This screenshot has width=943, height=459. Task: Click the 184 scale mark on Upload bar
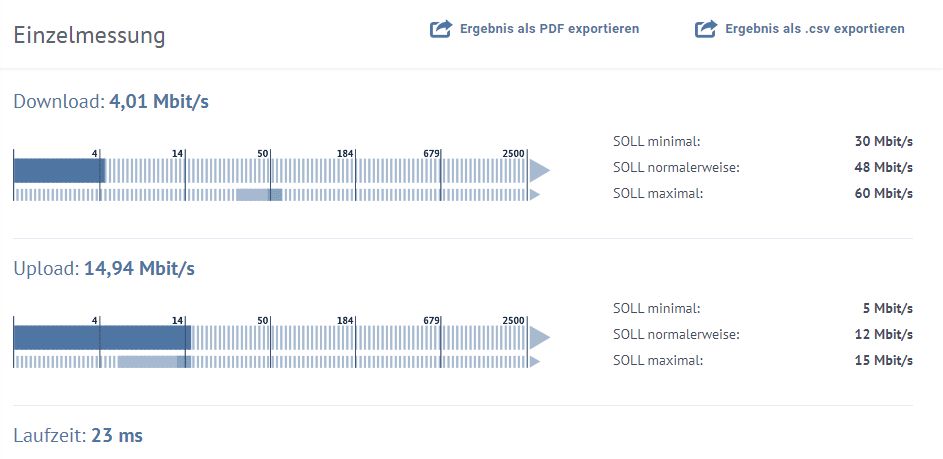click(x=346, y=320)
